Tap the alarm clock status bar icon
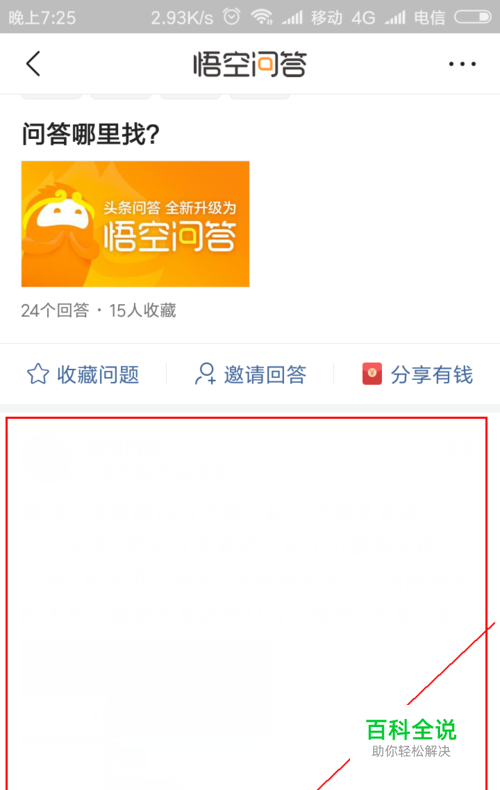Image resolution: width=500 pixels, height=790 pixels. click(x=232, y=17)
